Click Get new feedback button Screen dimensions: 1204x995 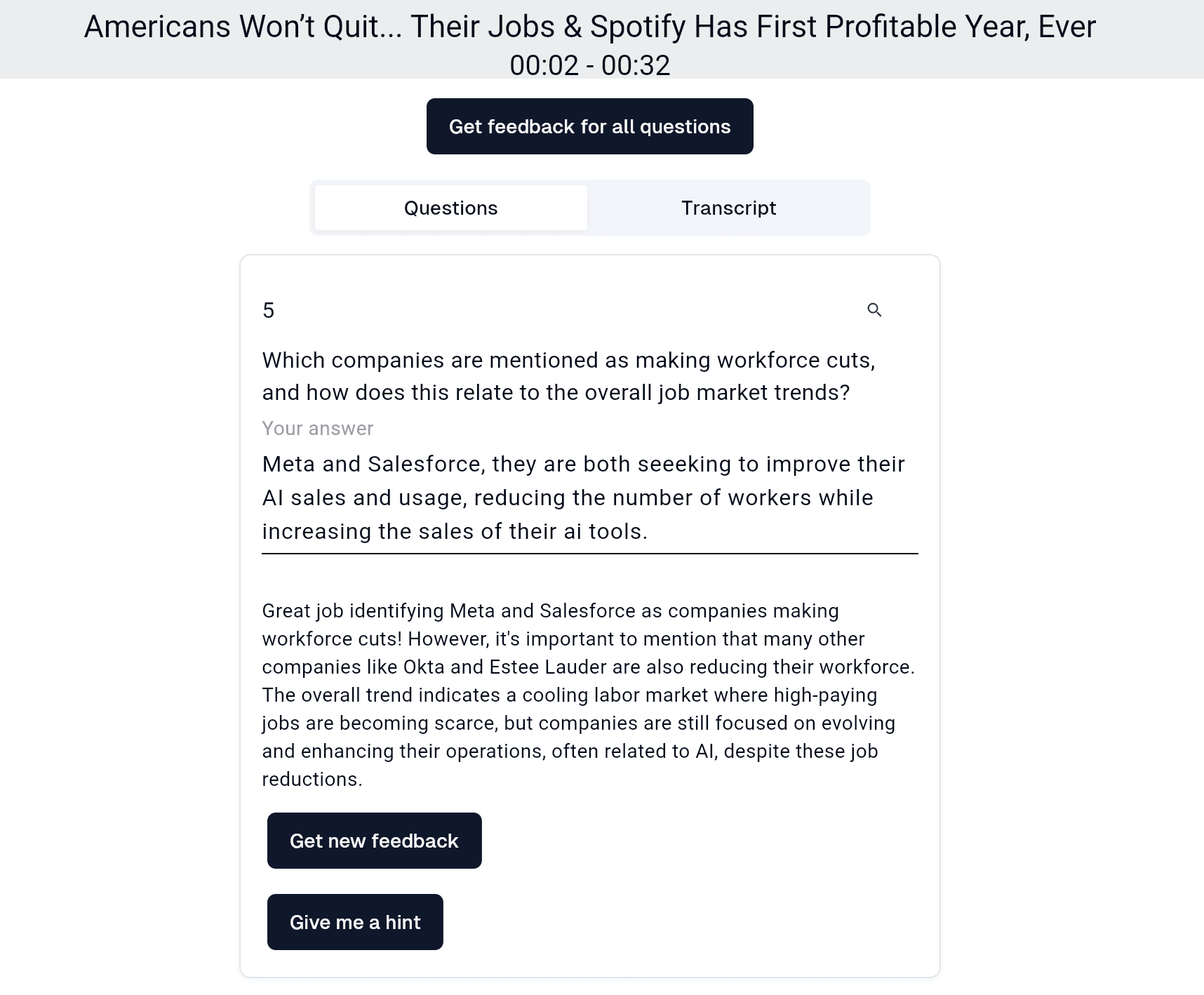point(374,841)
